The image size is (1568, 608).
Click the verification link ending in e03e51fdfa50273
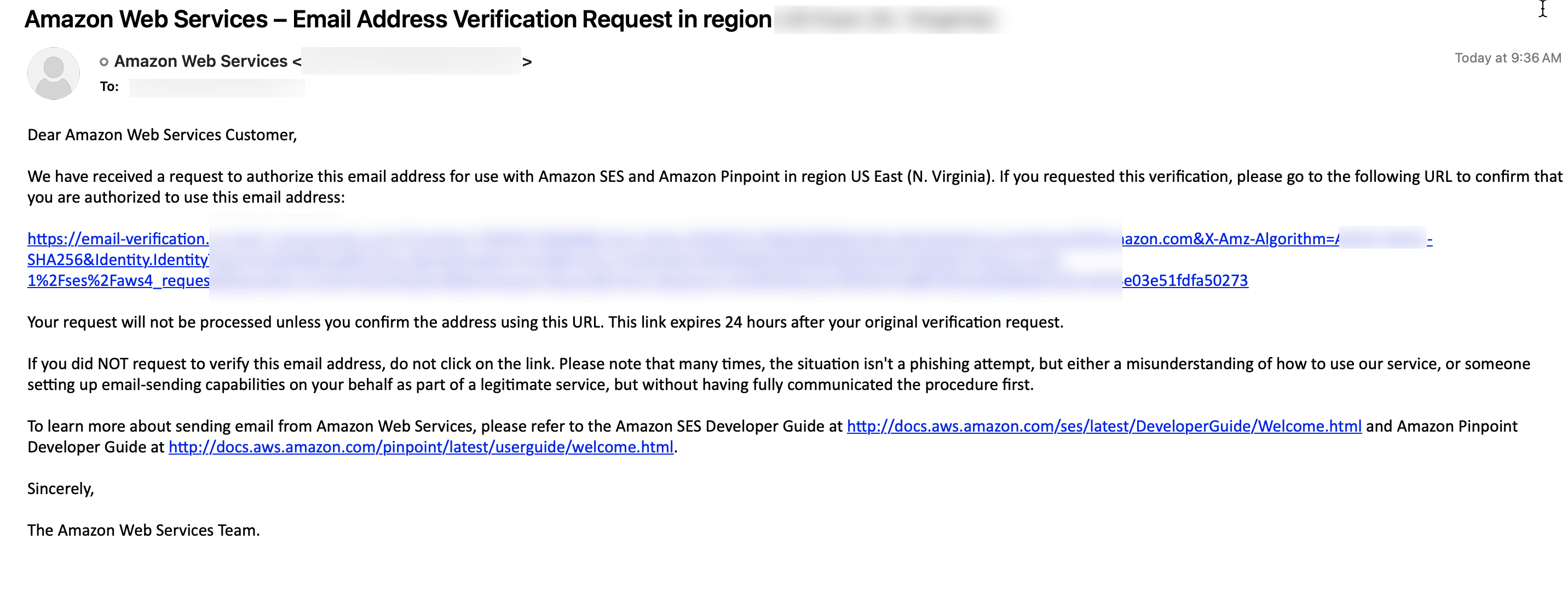[x=1187, y=280]
